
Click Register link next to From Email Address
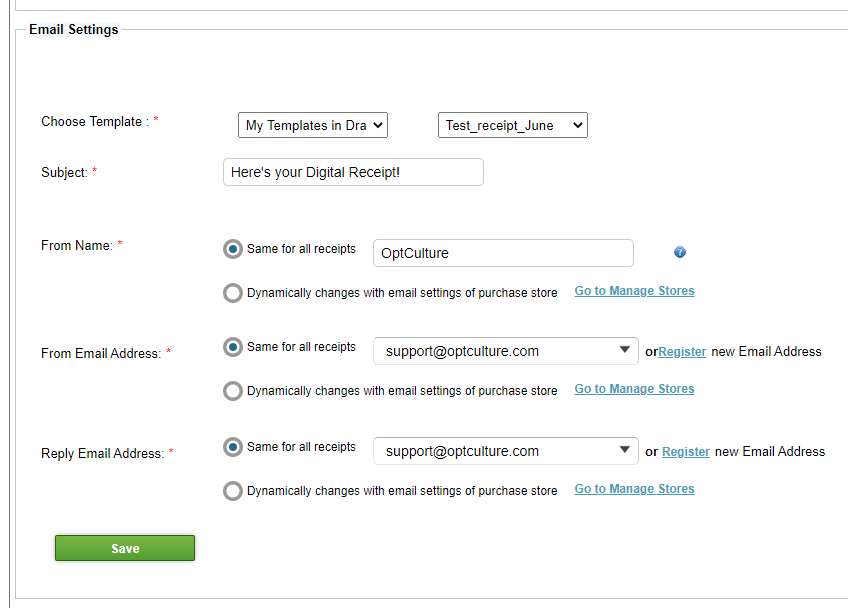pyautogui.click(x=682, y=352)
